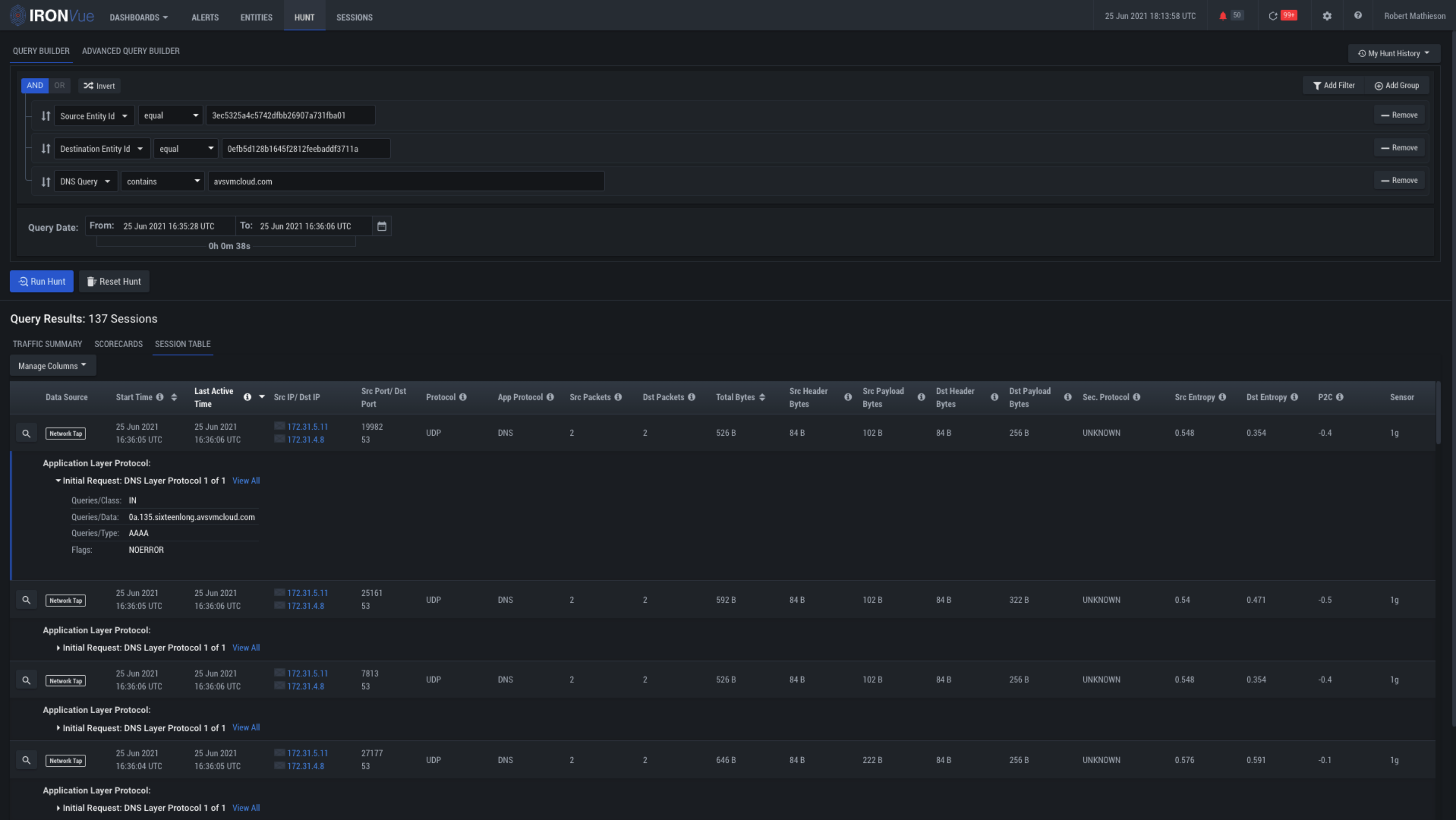The width and height of the screenshot is (1456, 820).
Task: Switch query logic to OR
Action: (59, 86)
